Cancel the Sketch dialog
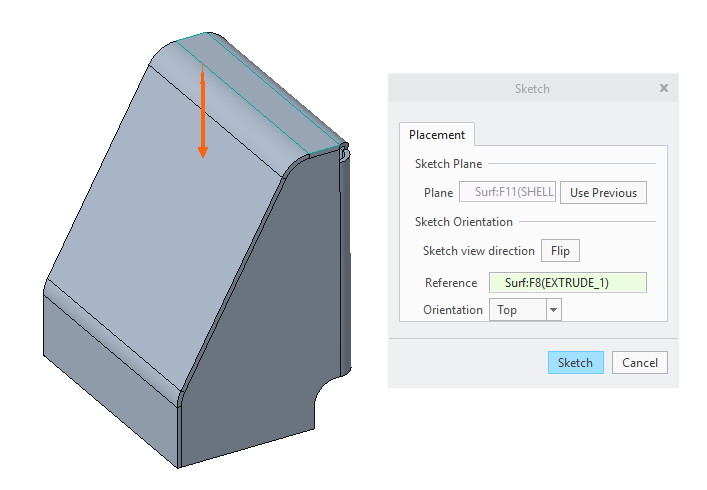The width and height of the screenshot is (707, 490). coord(639,362)
